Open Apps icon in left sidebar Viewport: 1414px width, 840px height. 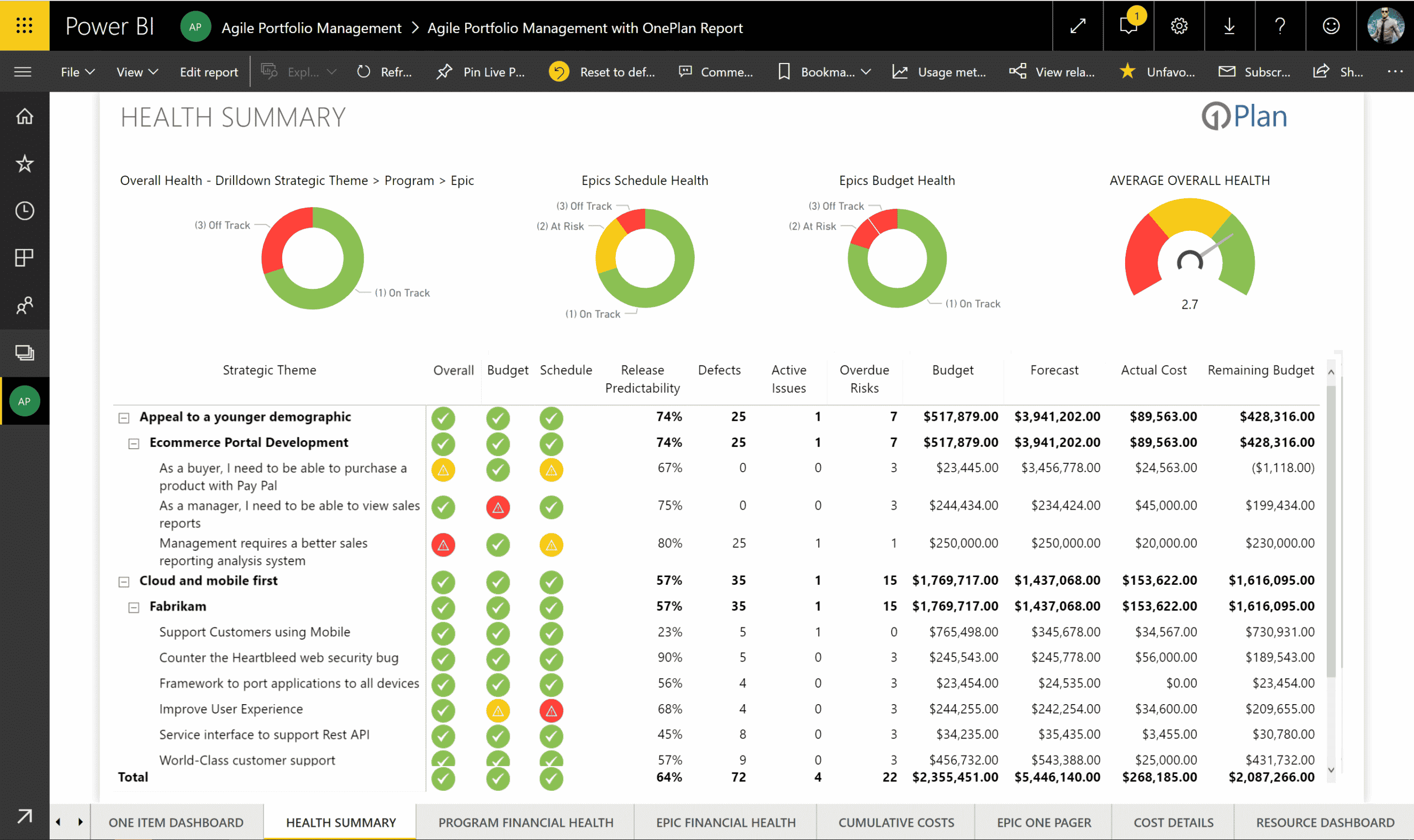coord(24,258)
